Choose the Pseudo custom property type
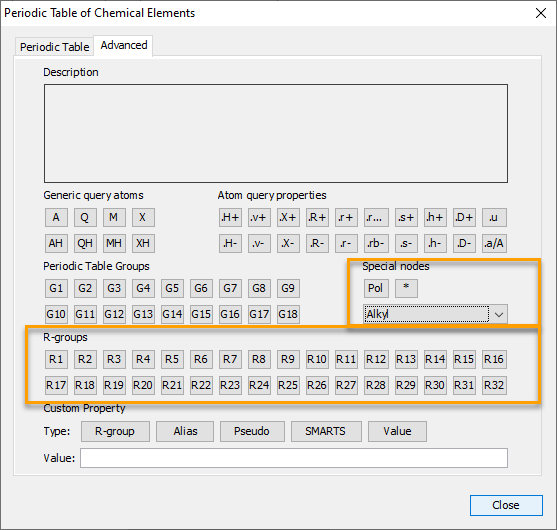This screenshot has width=557, height=530. click(252, 431)
